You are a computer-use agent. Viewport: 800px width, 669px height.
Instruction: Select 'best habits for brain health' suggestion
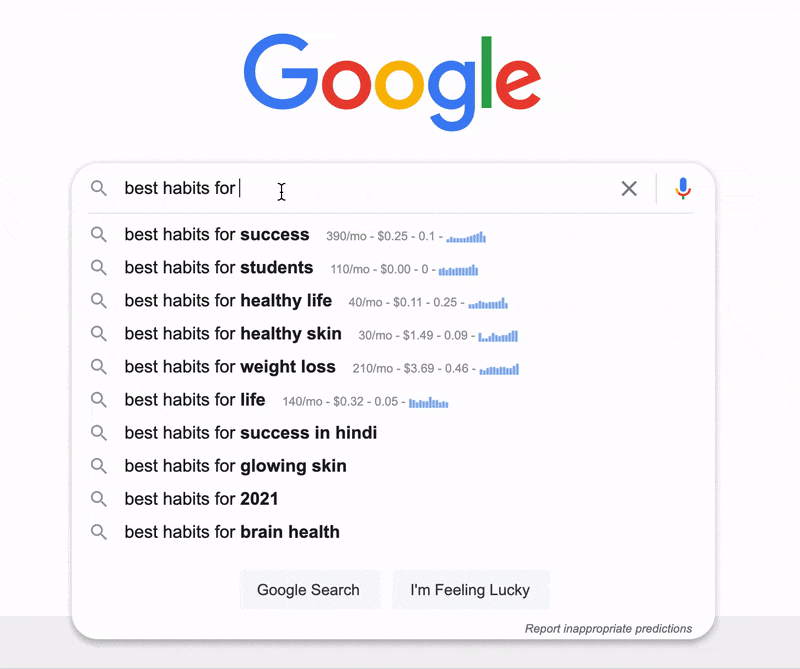(x=232, y=532)
